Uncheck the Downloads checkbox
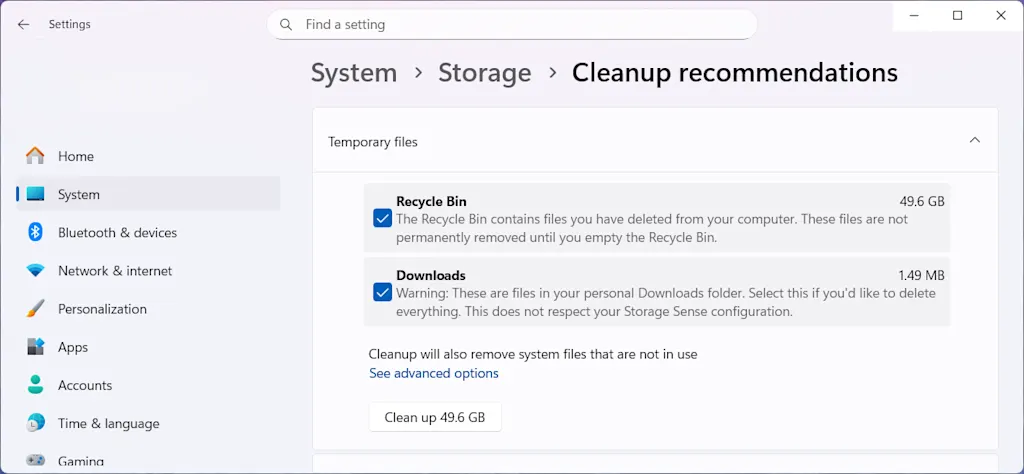Image resolution: width=1024 pixels, height=474 pixels. click(382, 292)
